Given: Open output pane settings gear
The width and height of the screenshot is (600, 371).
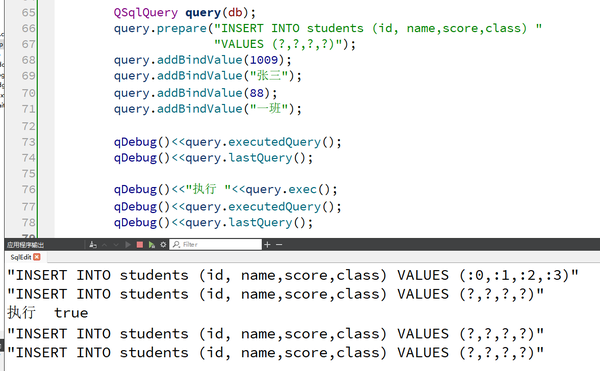Looking at the screenshot, I should pyautogui.click(x=163, y=244).
